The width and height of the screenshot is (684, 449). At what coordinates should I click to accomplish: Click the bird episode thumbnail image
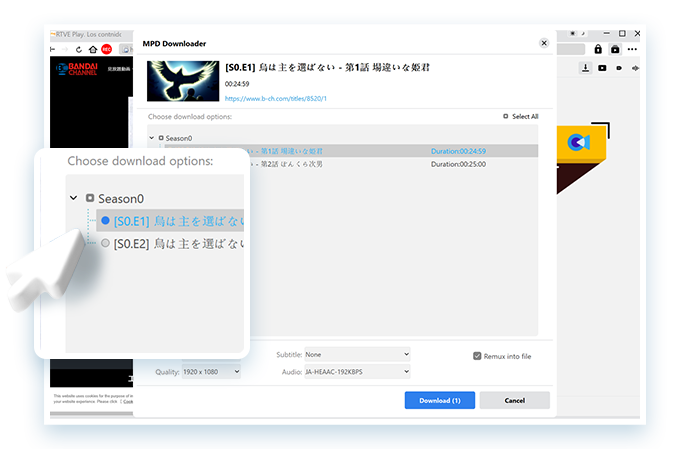pyautogui.click(x=183, y=81)
